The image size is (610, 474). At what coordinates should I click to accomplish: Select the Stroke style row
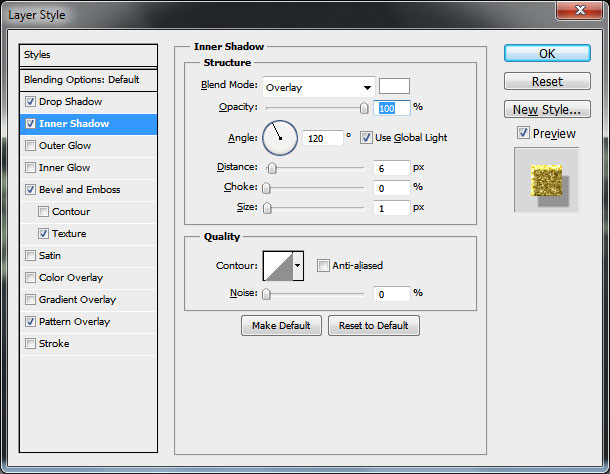88,344
